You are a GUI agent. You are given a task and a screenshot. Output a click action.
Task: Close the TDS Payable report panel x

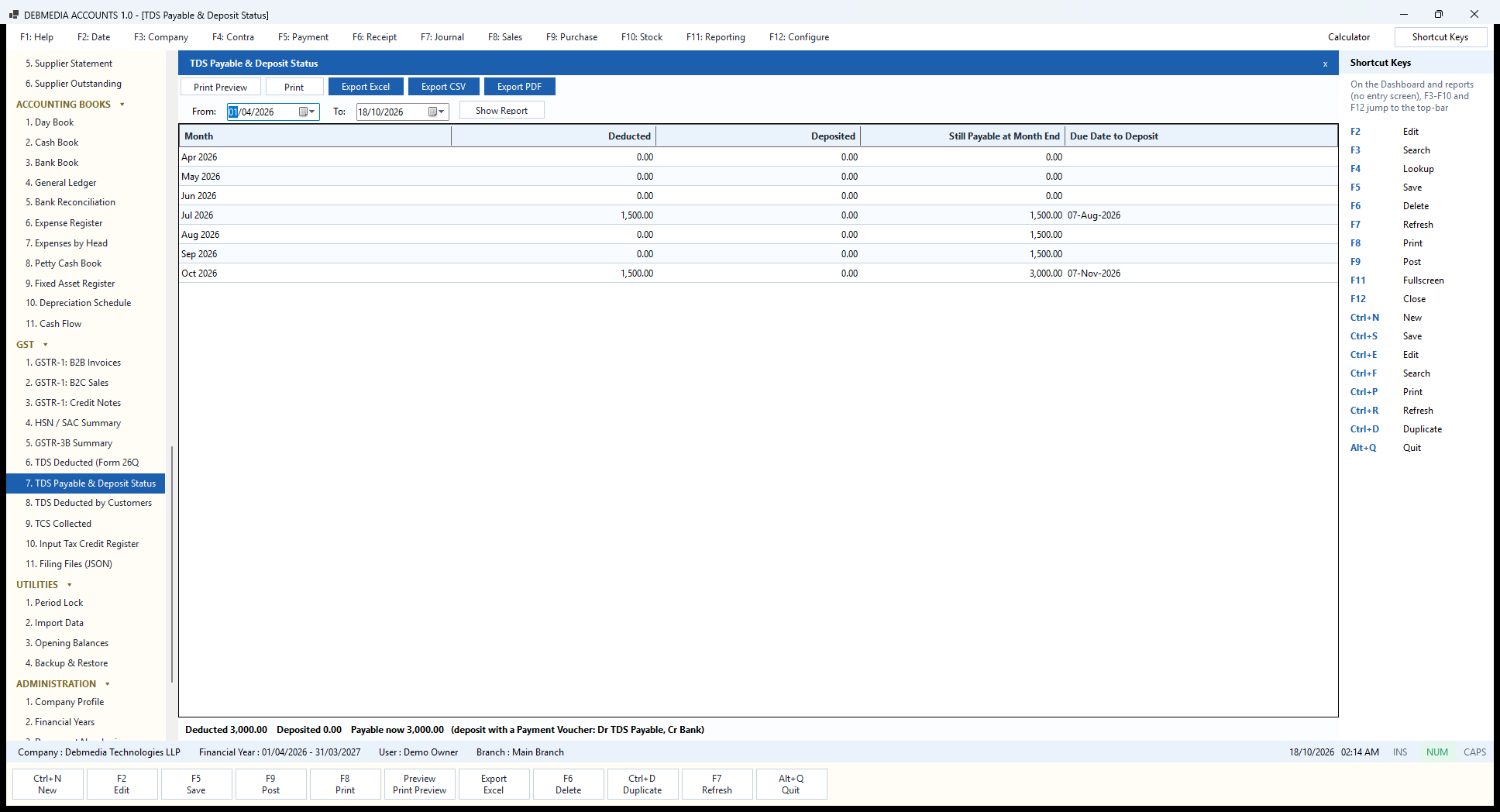(x=1325, y=64)
